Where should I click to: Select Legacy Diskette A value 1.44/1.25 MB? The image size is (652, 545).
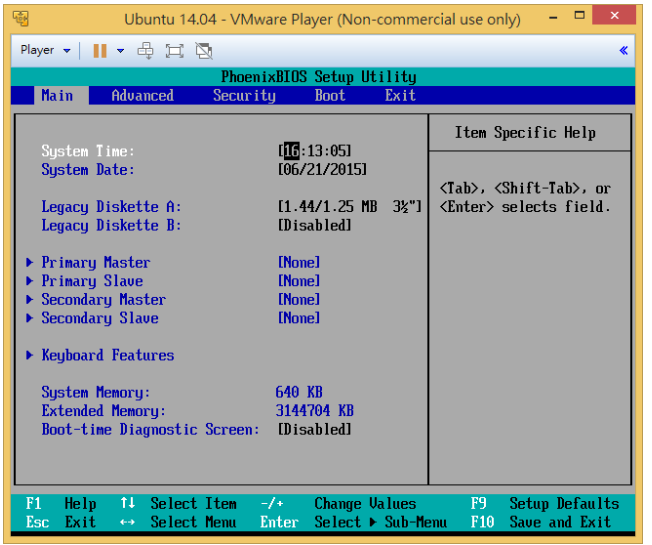click(350, 206)
